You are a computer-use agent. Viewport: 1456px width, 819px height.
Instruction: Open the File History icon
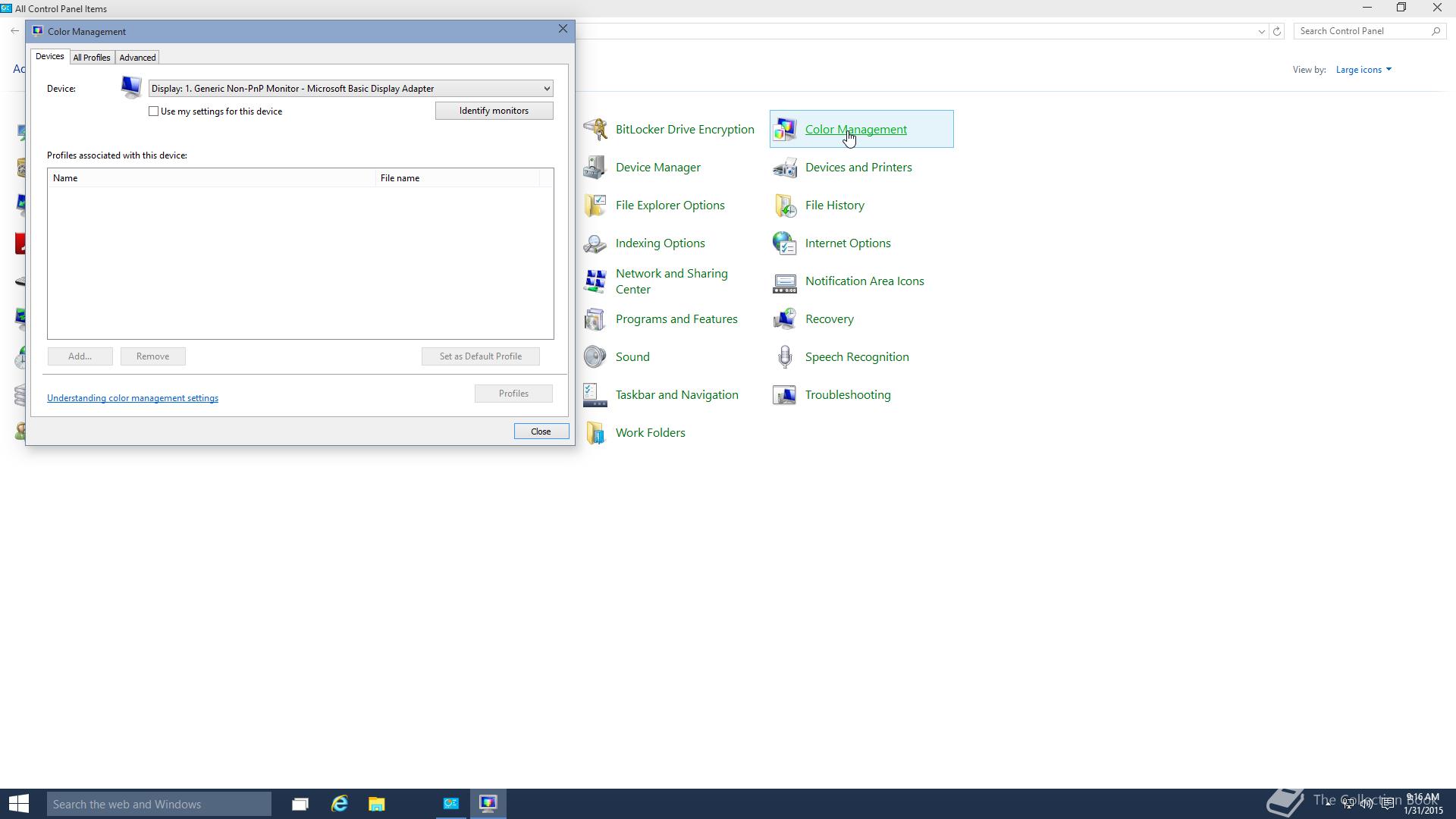785,205
